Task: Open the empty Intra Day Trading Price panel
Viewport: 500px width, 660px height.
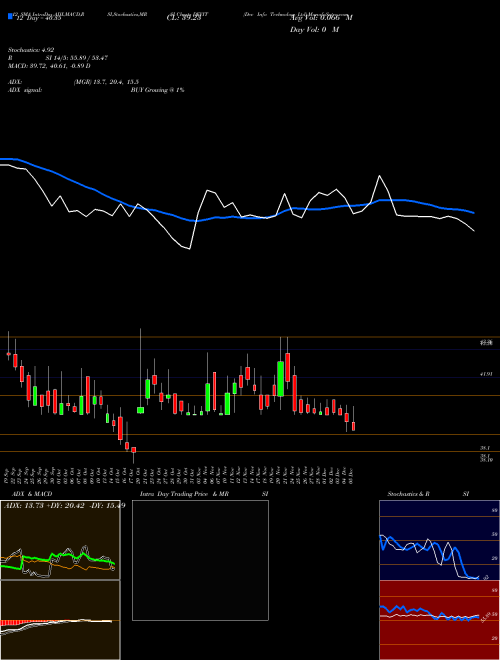Action: [200, 560]
